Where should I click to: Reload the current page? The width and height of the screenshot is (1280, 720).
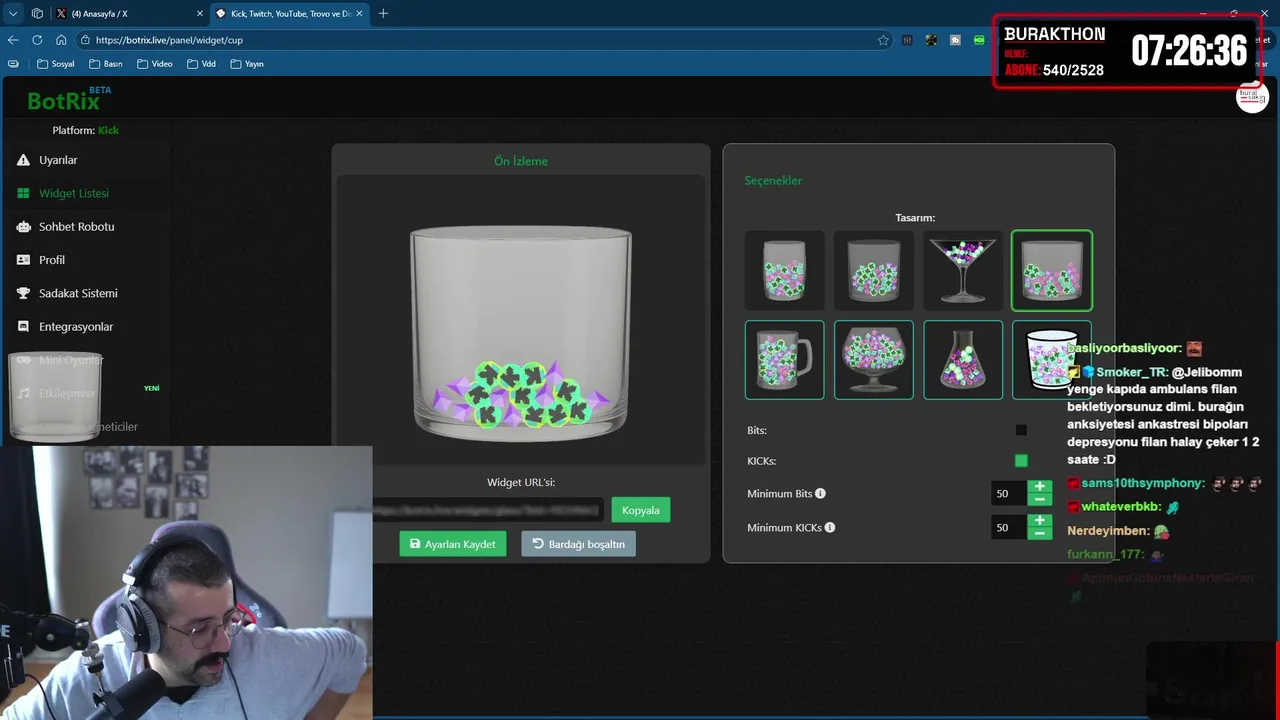point(37,40)
